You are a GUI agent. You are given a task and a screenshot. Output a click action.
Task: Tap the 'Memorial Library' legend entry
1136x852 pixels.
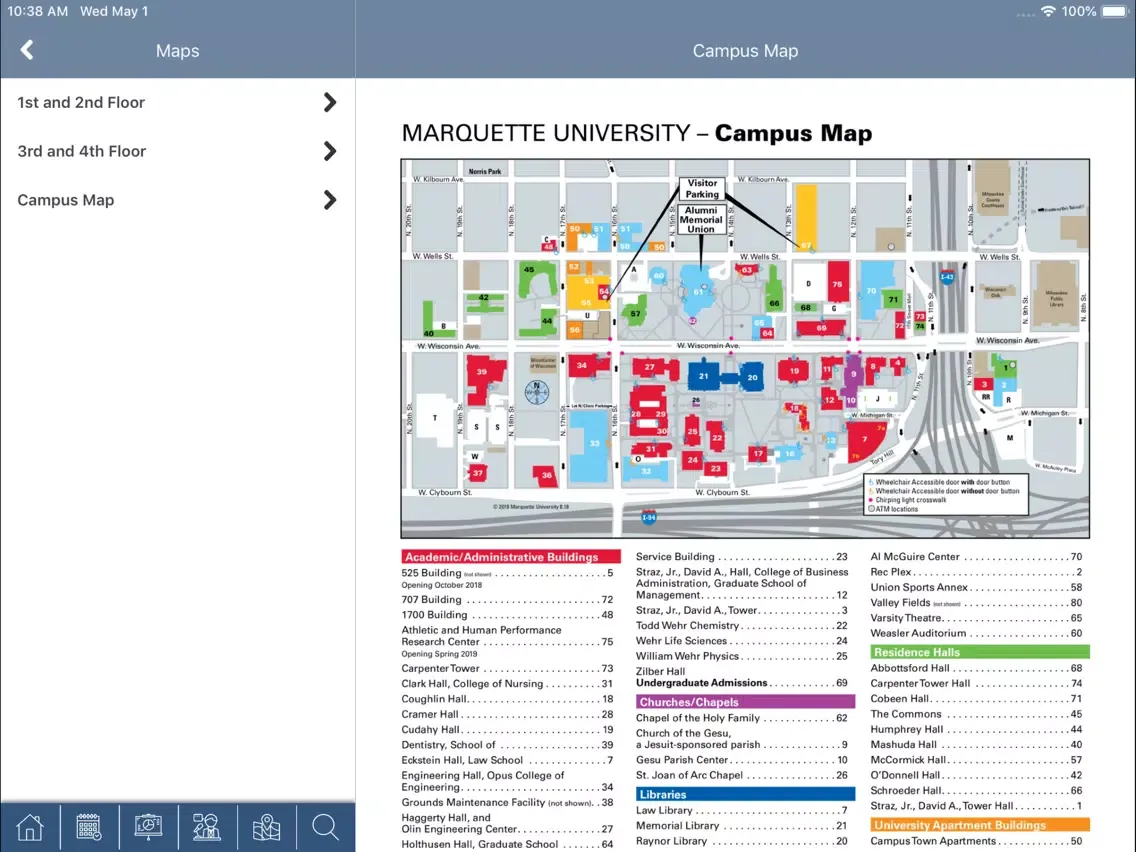[x=742, y=825]
